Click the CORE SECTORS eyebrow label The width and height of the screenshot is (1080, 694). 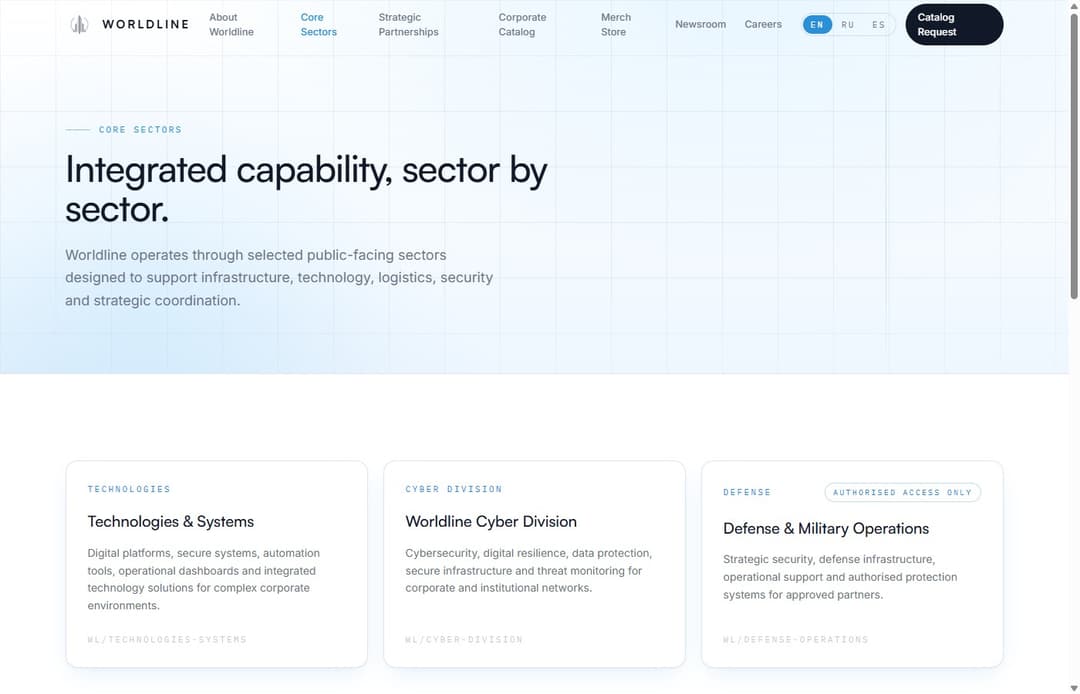tap(140, 129)
